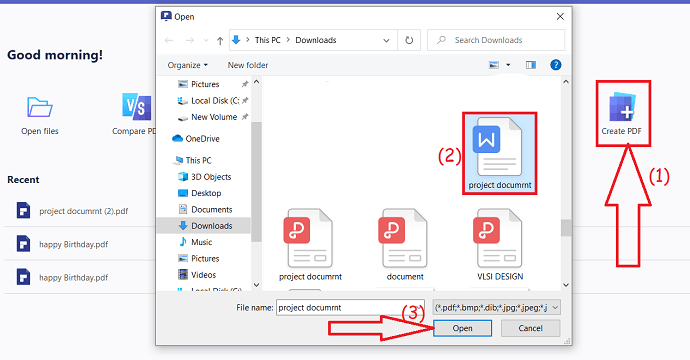Click the 3D Objects cube icon
The width and height of the screenshot is (690, 360).
[183, 177]
